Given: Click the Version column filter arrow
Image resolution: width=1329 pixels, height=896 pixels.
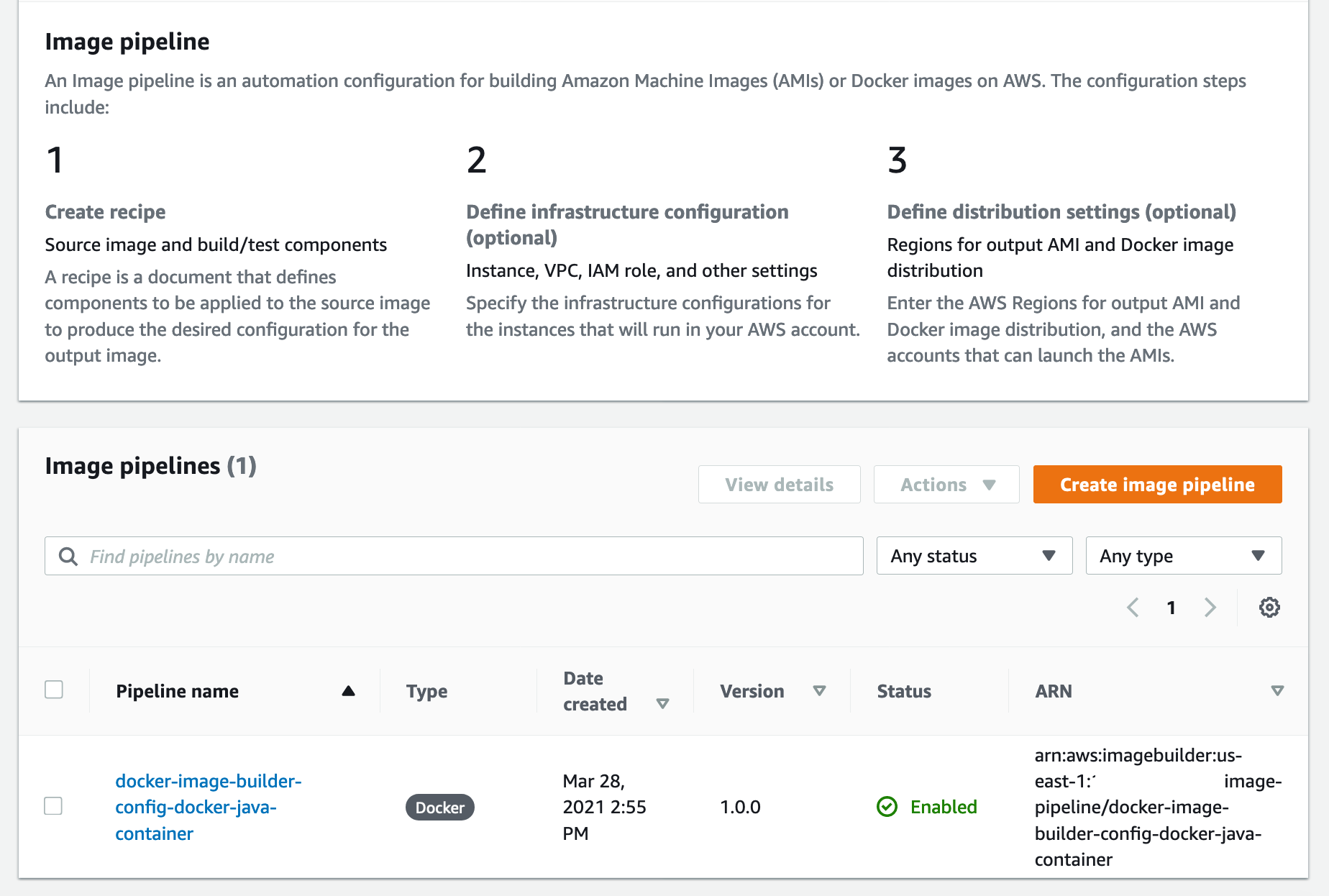Looking at the screenshot, I should point(820,691).
